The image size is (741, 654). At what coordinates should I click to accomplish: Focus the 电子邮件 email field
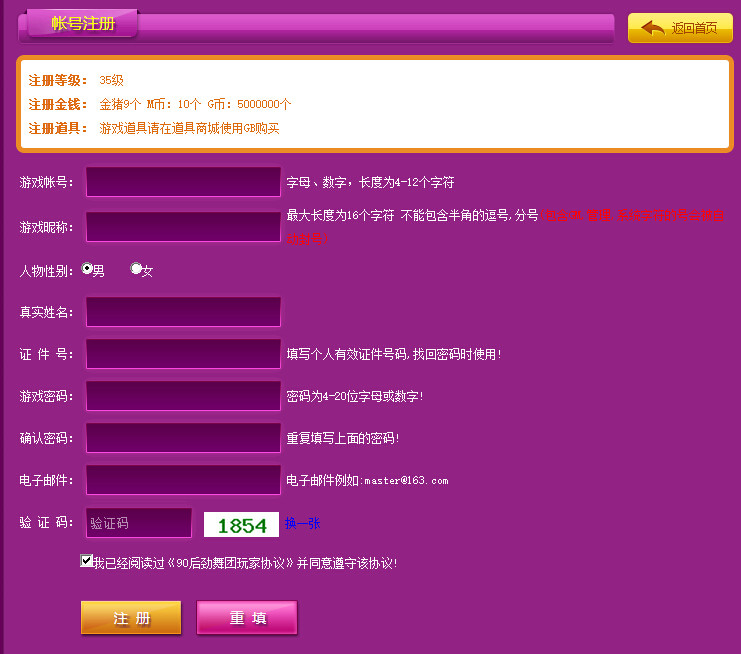pyautogui.click(x=183, y=480)
